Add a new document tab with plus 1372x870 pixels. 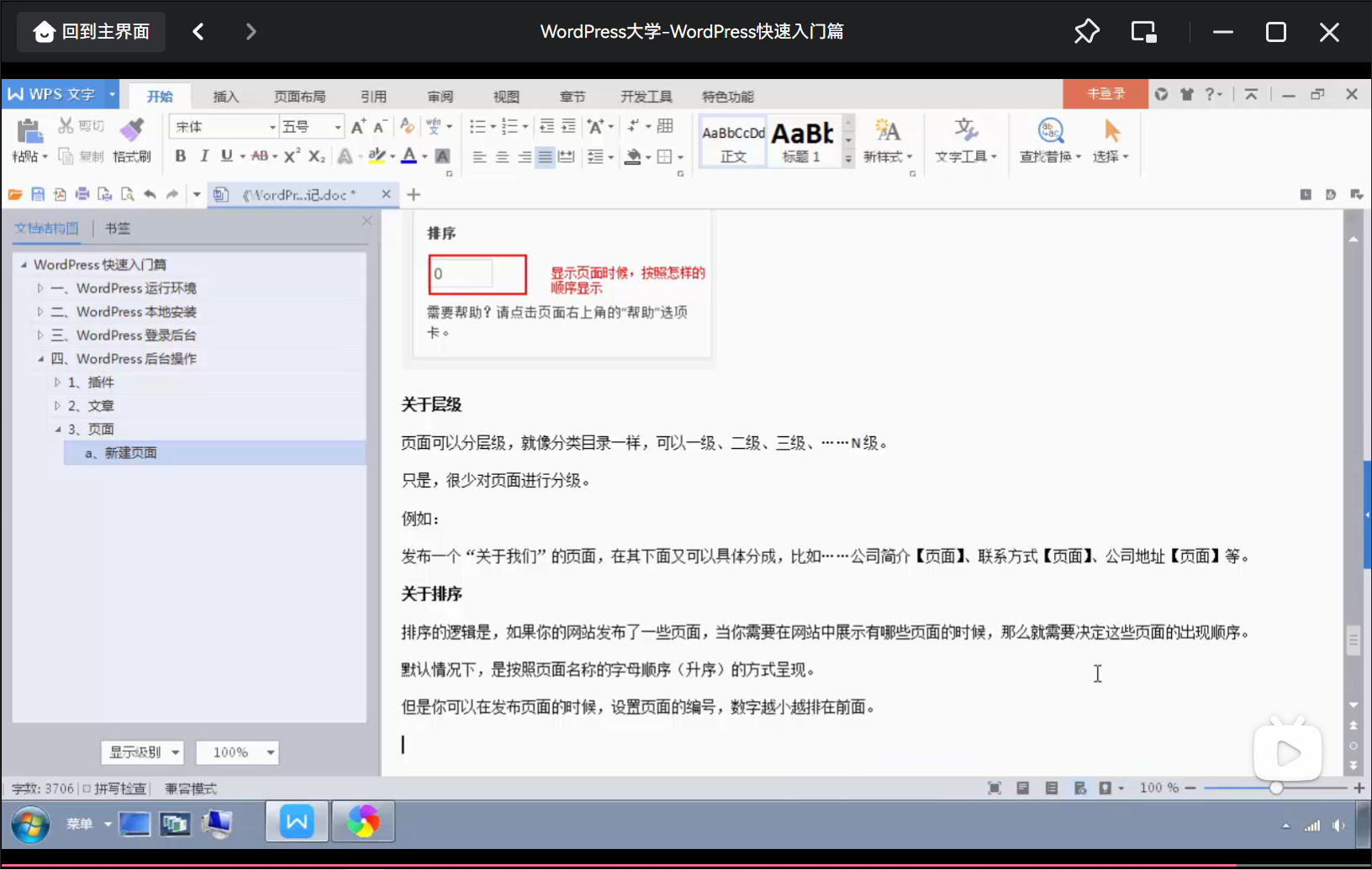click(414, 194)
